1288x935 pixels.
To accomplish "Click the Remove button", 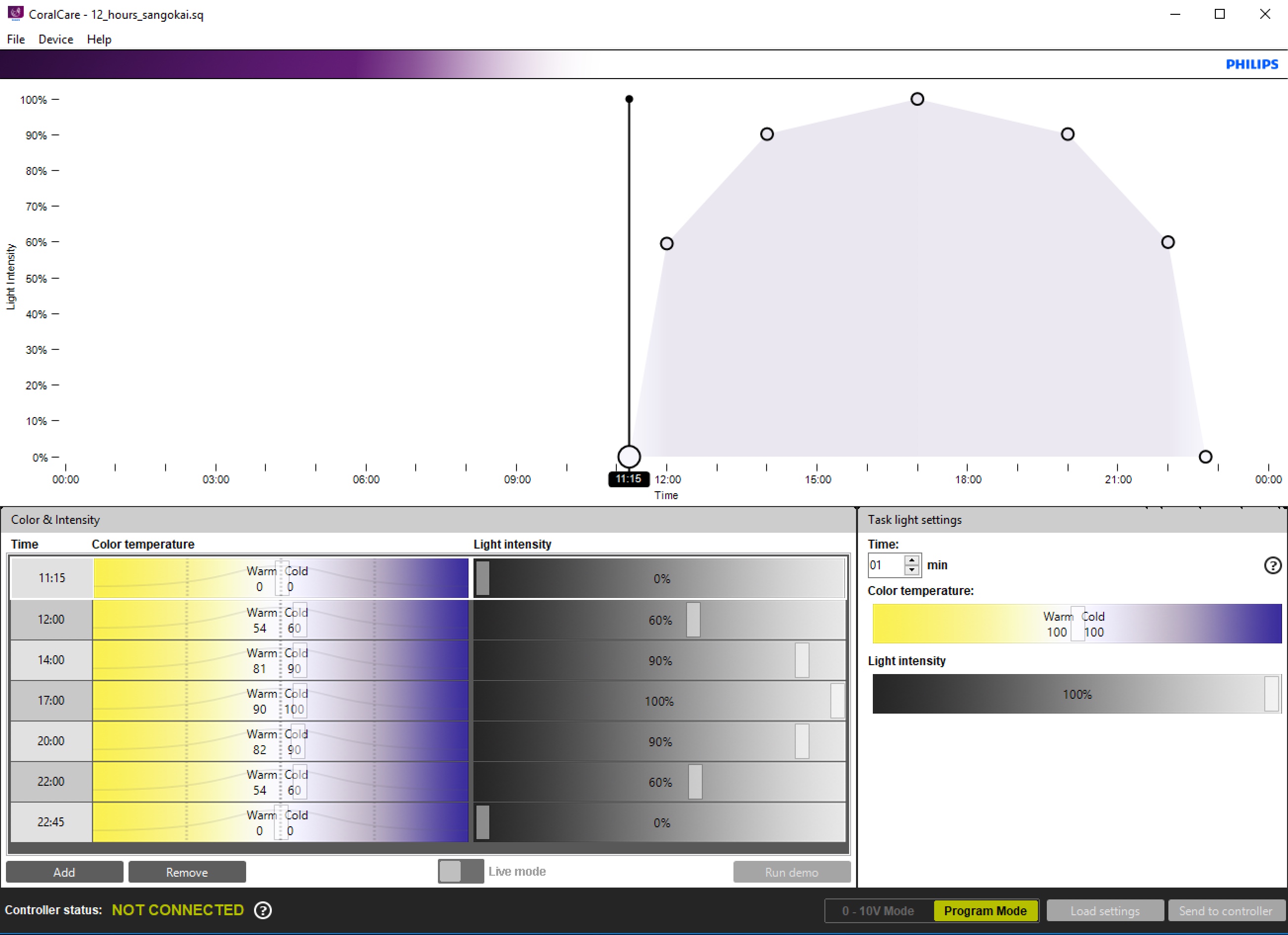I will coord(187,872).
